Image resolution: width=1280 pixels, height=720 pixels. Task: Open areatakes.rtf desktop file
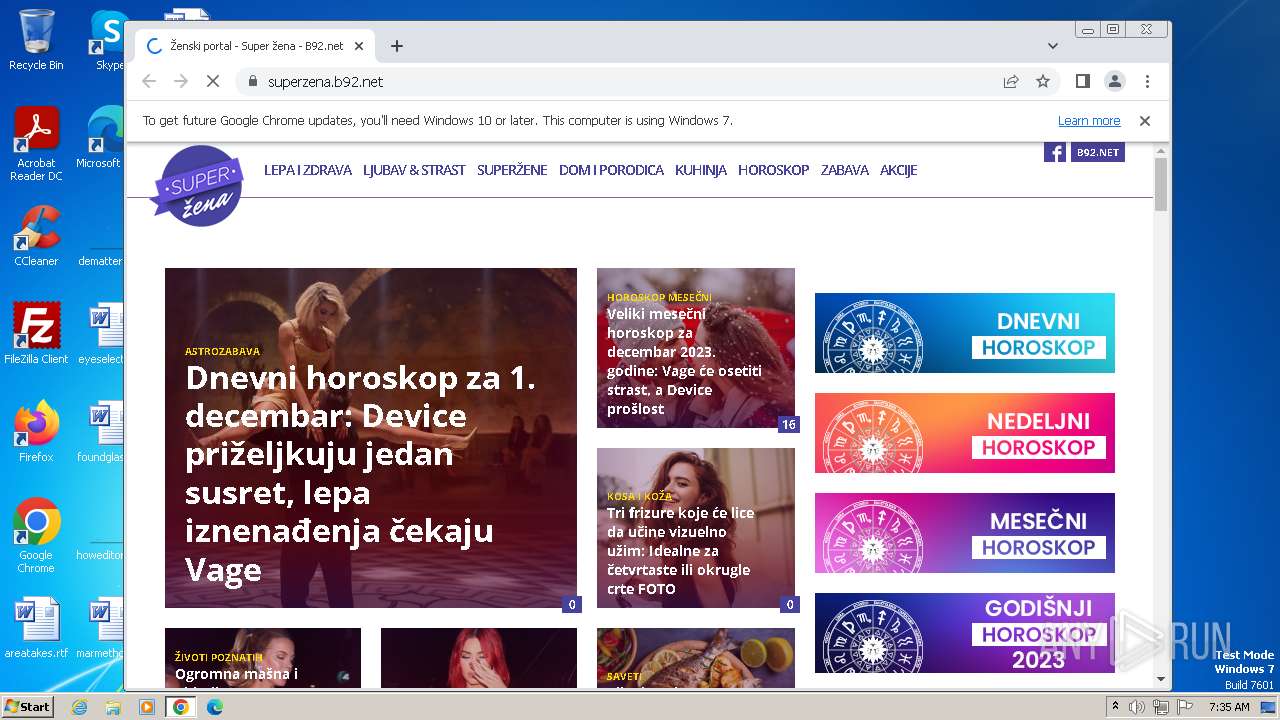36,628
